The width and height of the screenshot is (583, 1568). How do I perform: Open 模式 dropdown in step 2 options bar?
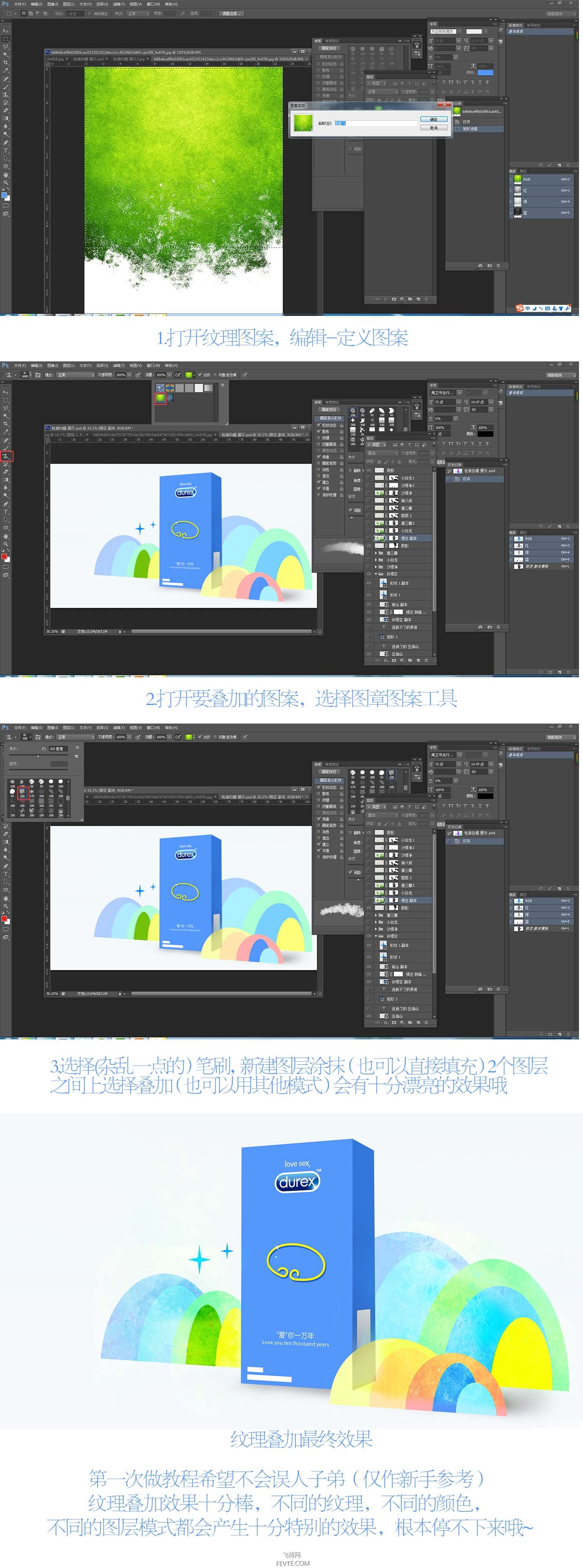(x=76, y=375)
